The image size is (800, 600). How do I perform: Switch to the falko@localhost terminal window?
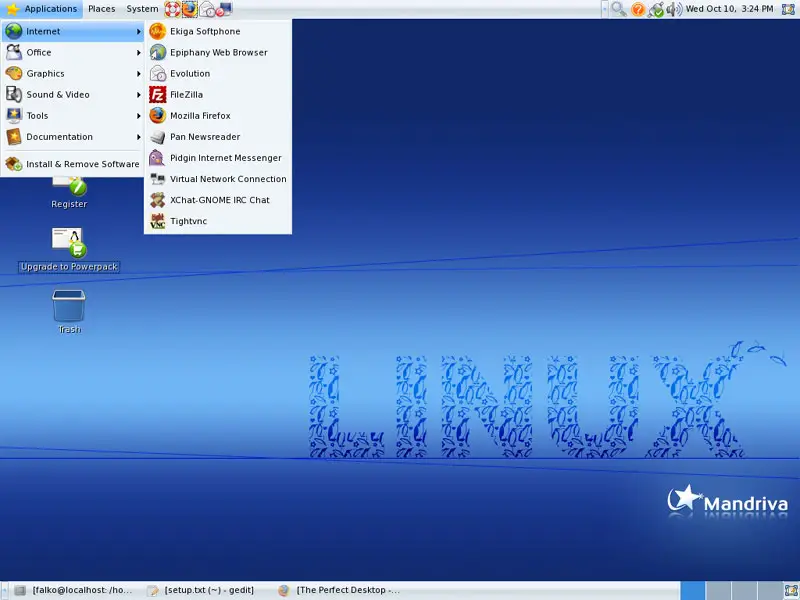point(74,590)
